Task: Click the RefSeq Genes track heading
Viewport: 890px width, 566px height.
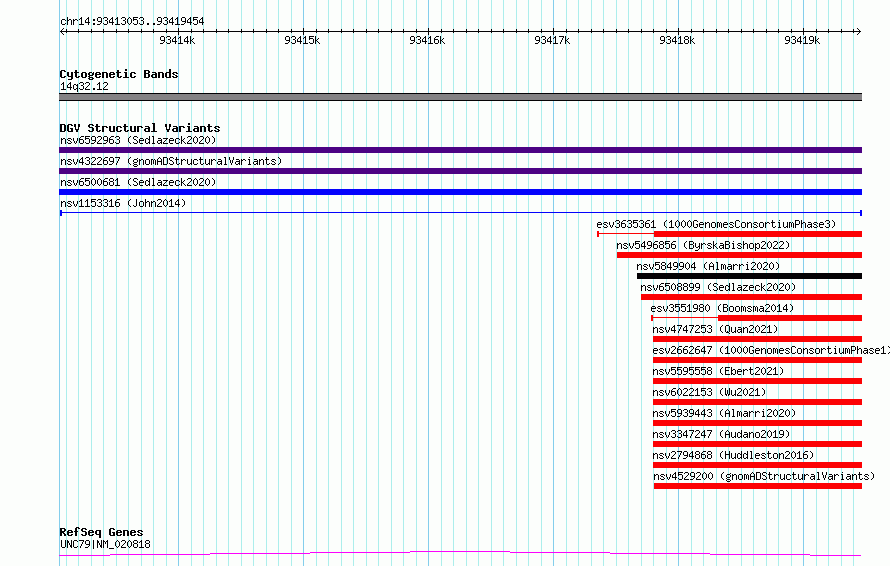Action: point(101,533)
